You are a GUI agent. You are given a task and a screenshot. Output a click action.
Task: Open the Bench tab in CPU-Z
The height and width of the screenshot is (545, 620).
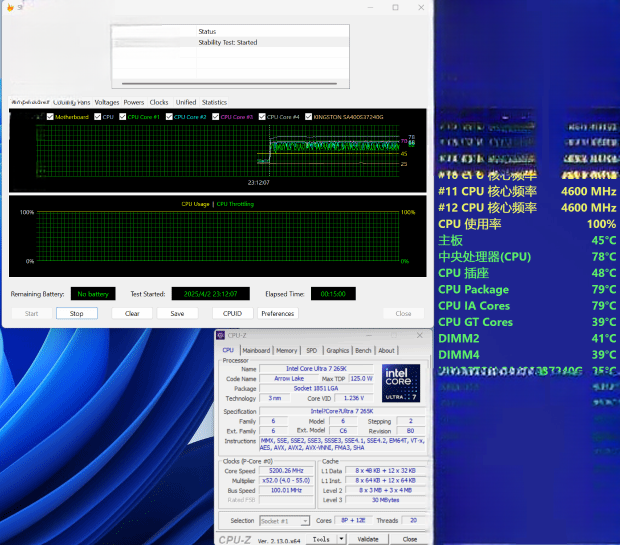(x=363, y=350)
